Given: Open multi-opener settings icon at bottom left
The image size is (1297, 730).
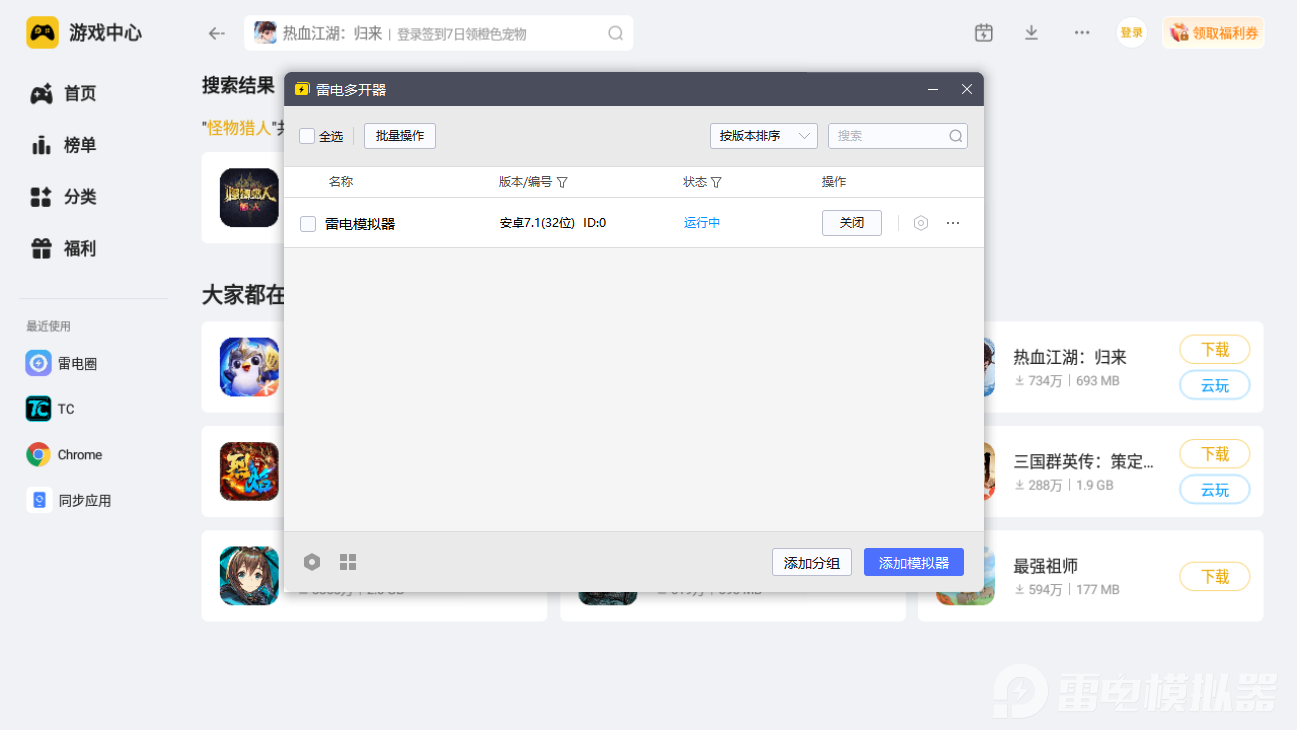Looking at the screenshot, I should [312, 562].
